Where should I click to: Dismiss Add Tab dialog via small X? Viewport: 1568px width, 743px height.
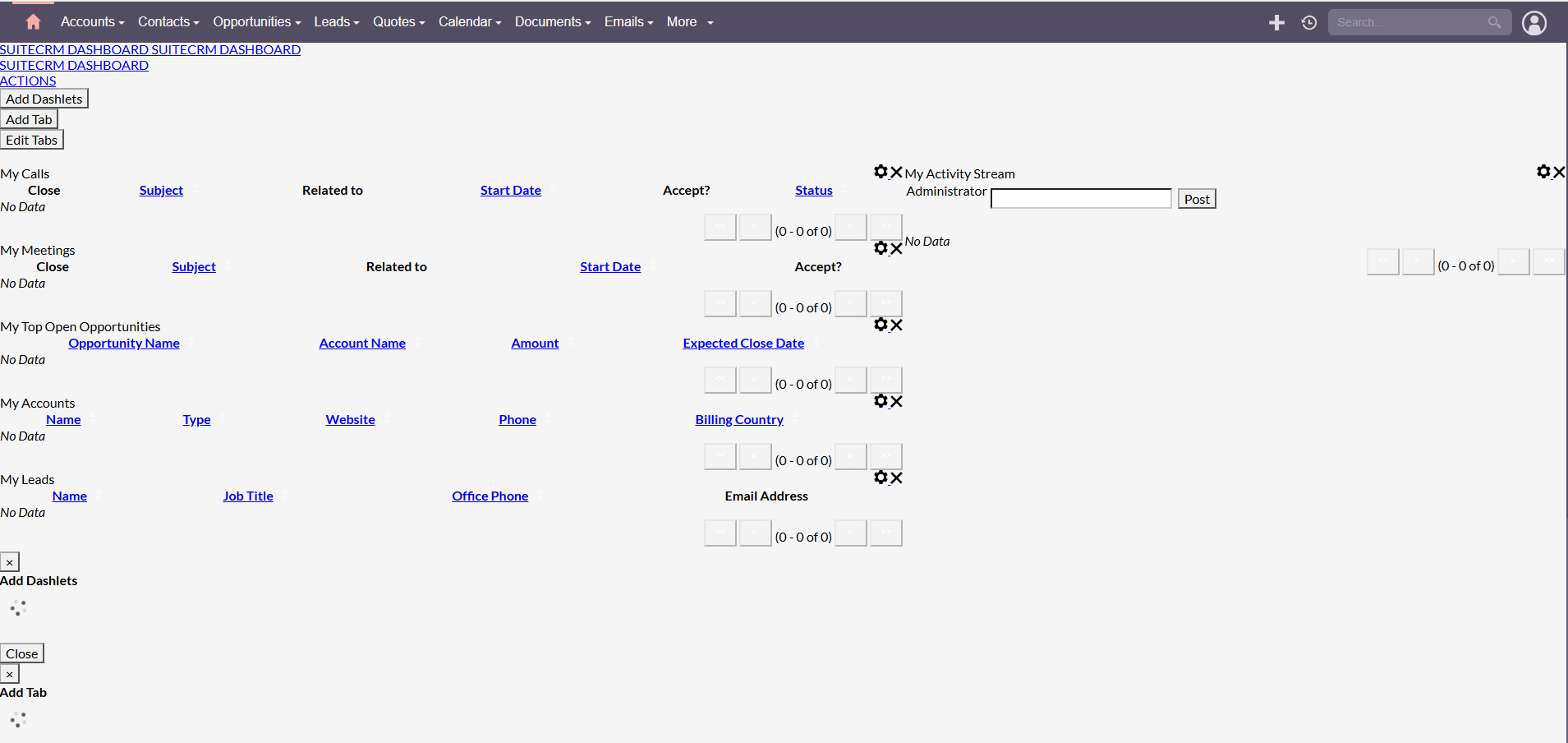[10, 674]
